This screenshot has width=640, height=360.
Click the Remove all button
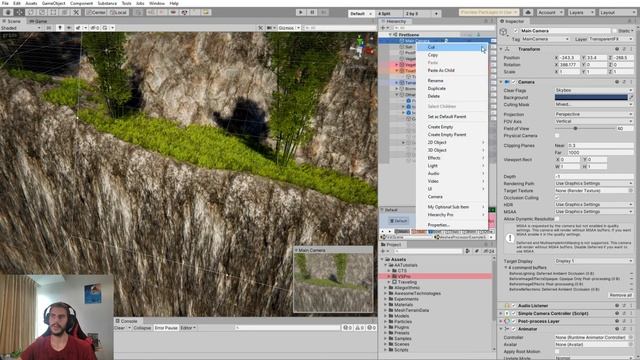(x=621, y=295)
